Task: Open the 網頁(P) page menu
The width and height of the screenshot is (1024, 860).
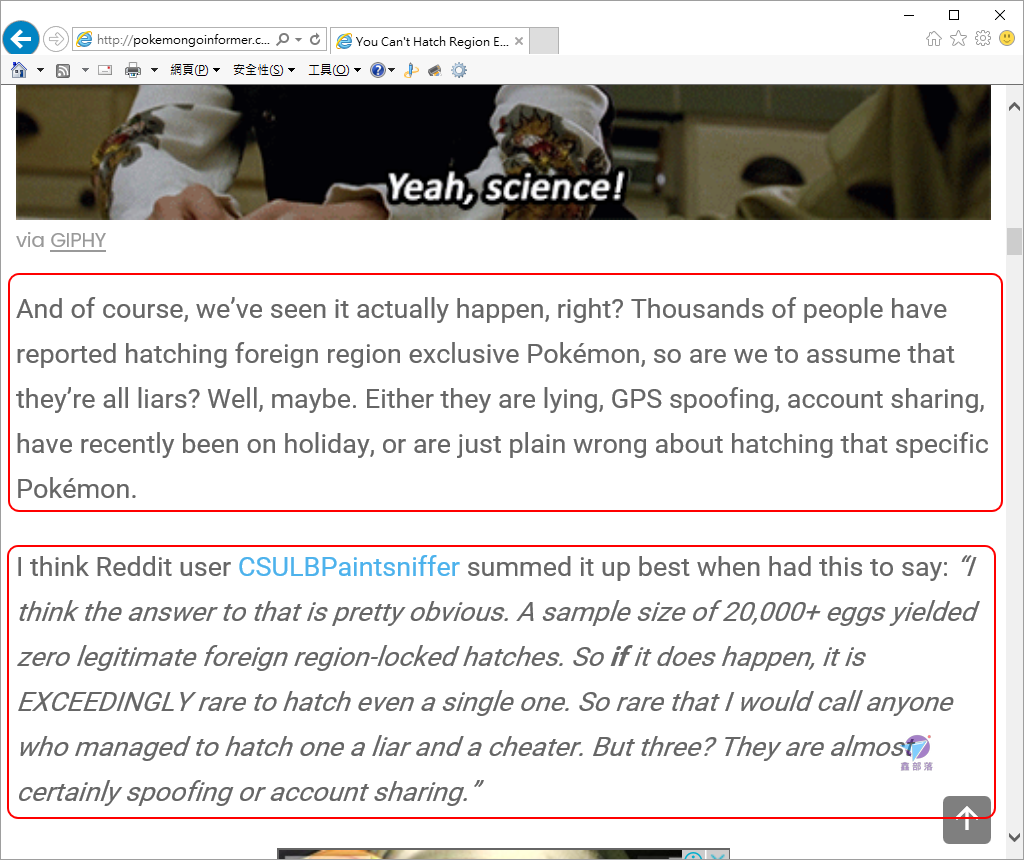Action: (195, 70)
